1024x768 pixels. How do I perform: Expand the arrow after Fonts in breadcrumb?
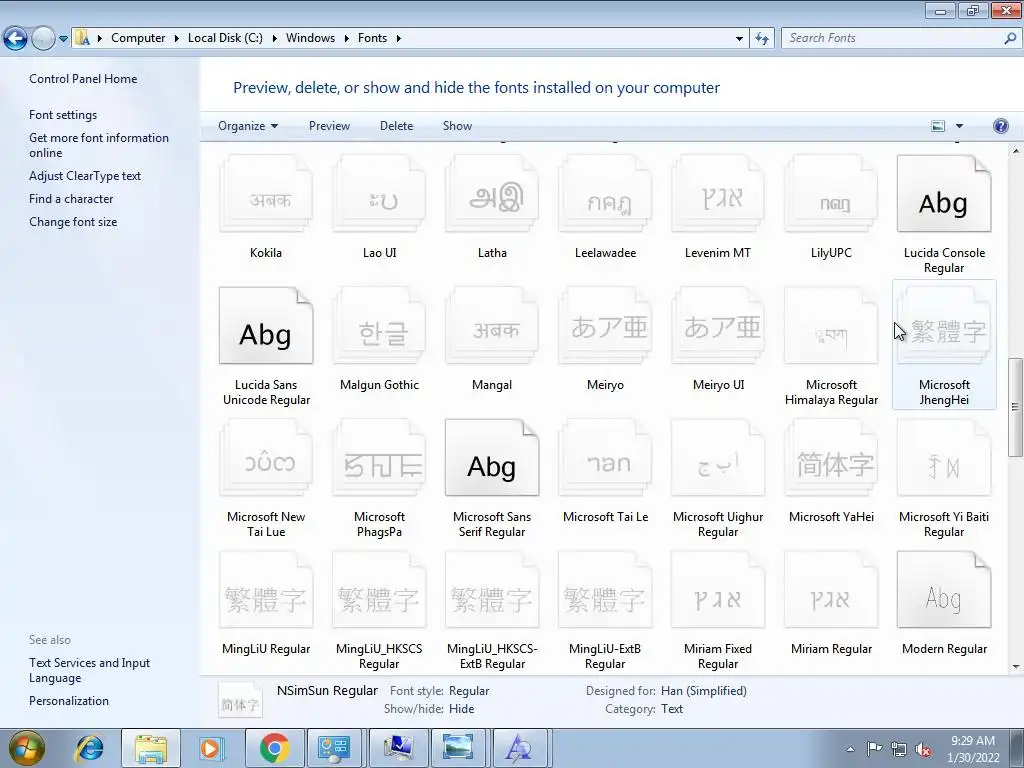tap(398, 39)
